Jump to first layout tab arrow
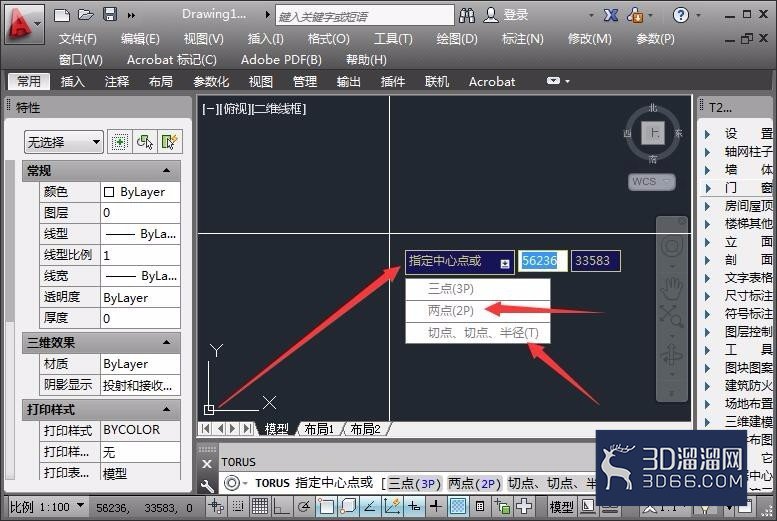The height and width of the screenshot is (521, 777). [206, 429]
